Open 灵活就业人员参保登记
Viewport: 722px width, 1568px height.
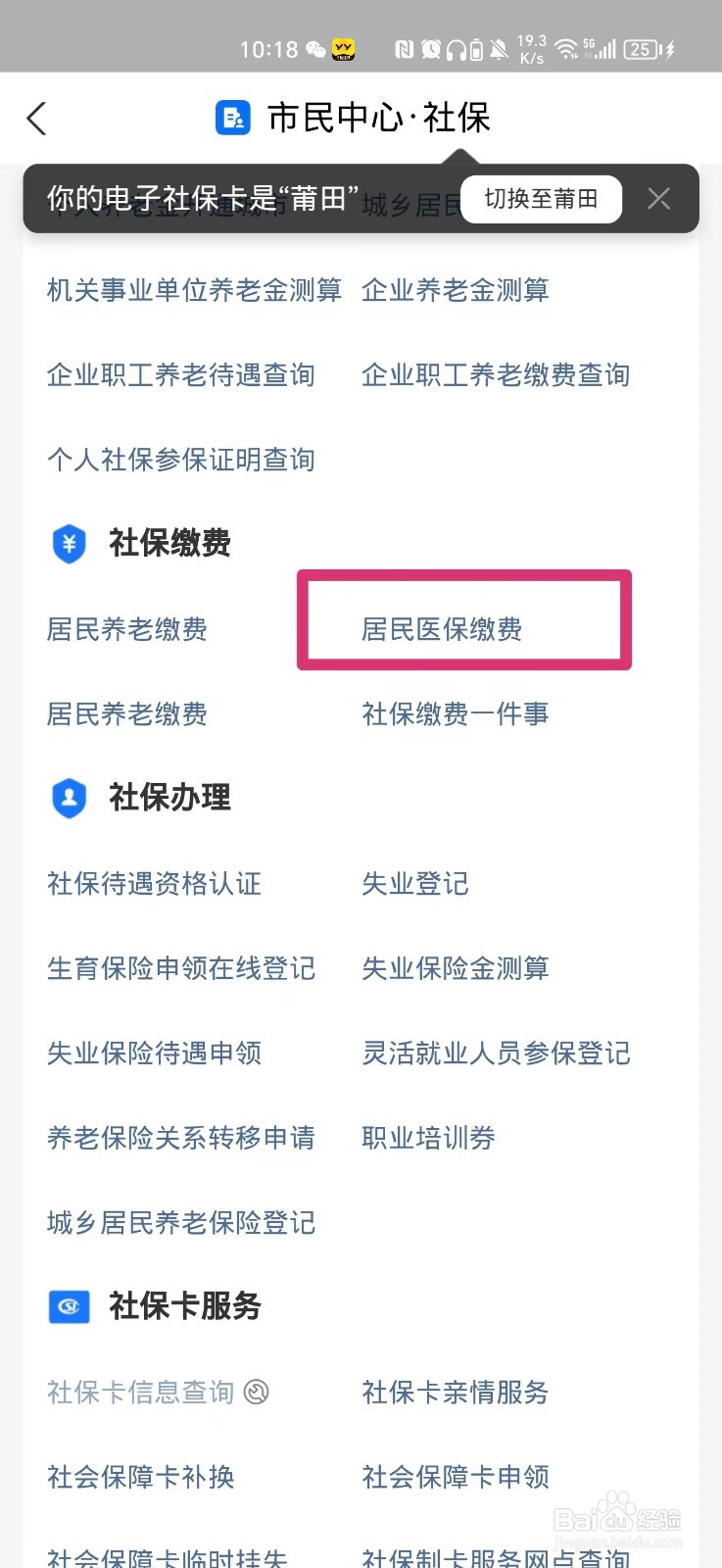pos(496,1053)
